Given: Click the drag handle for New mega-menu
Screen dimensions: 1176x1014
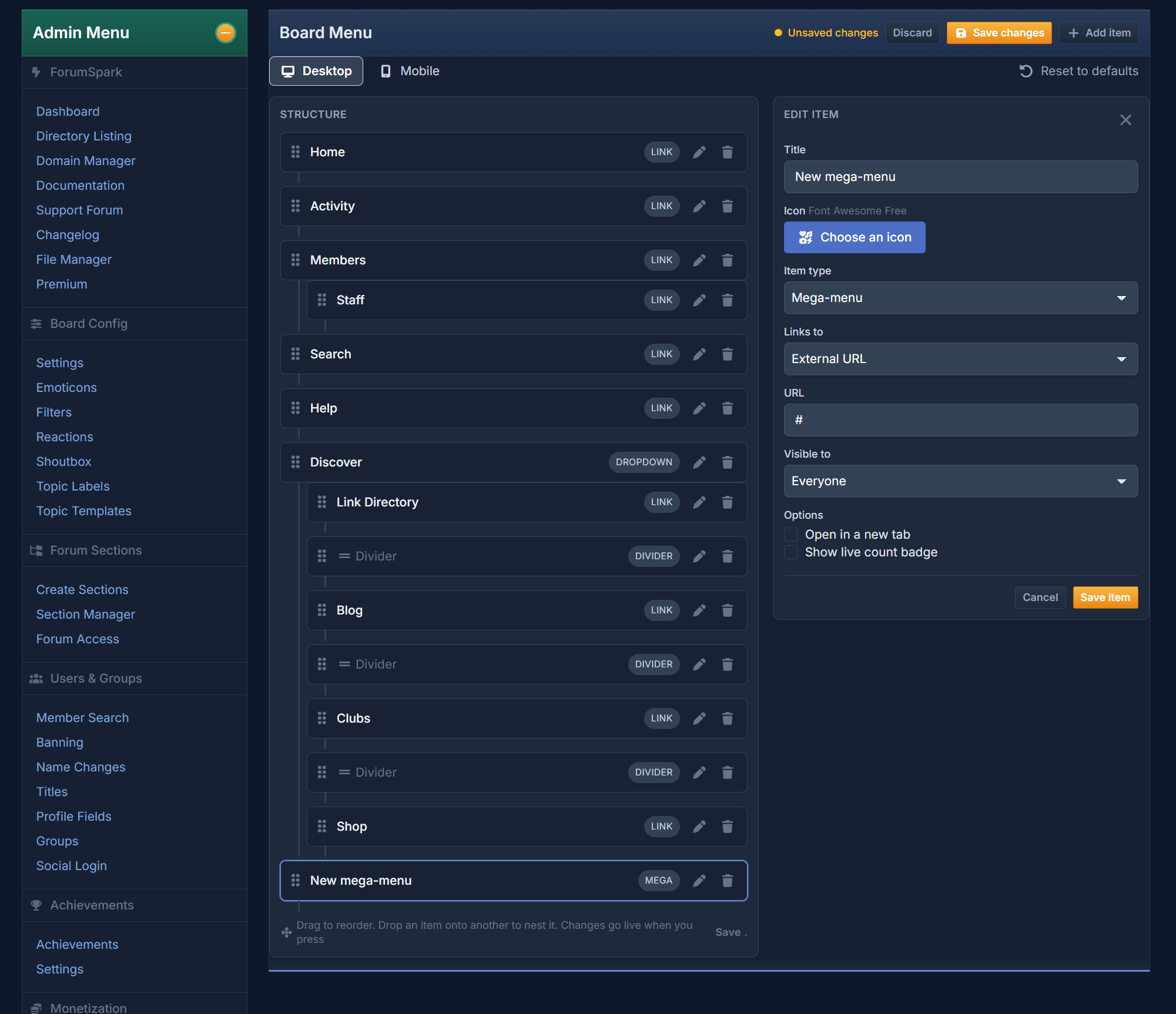Looking at the screenshot, I should (x=296, y=881).
